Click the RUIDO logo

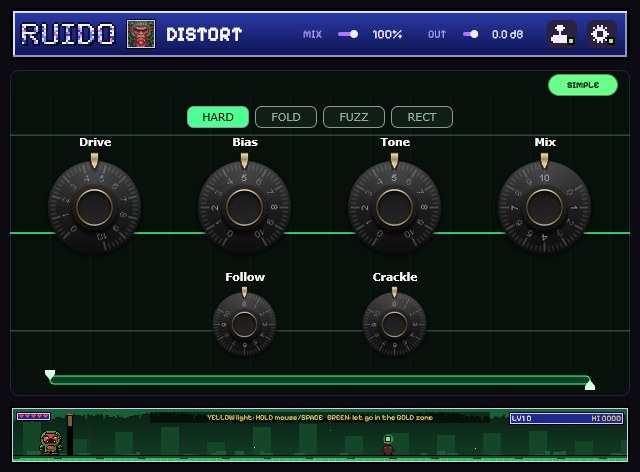(x=68, y=34)
